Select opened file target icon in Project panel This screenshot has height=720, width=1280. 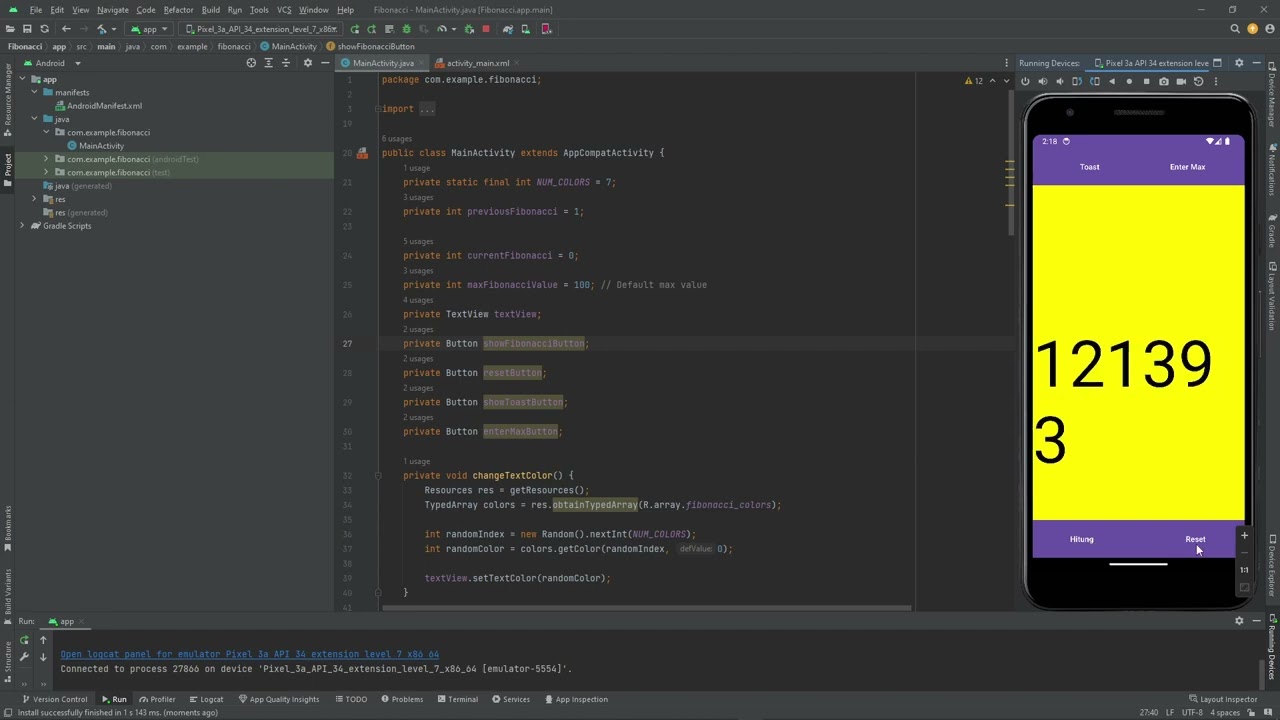point(251,63)
